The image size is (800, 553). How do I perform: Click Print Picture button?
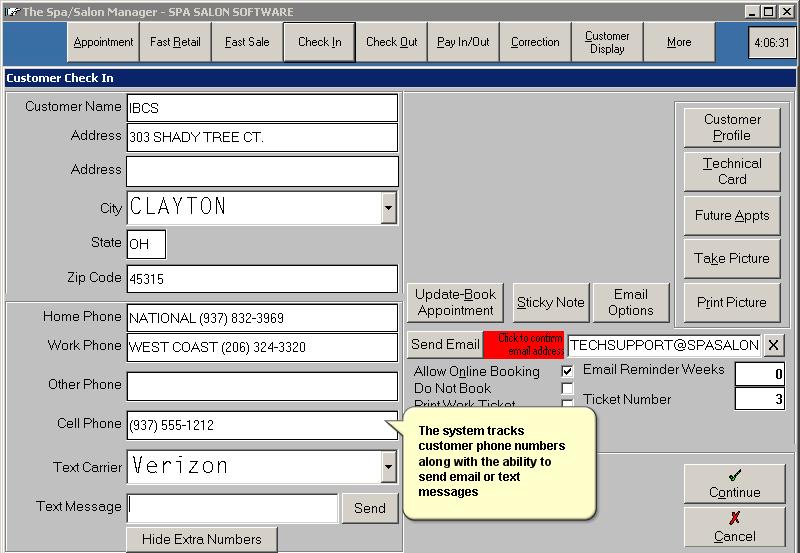pyautogui.click(x=732, y=302)
